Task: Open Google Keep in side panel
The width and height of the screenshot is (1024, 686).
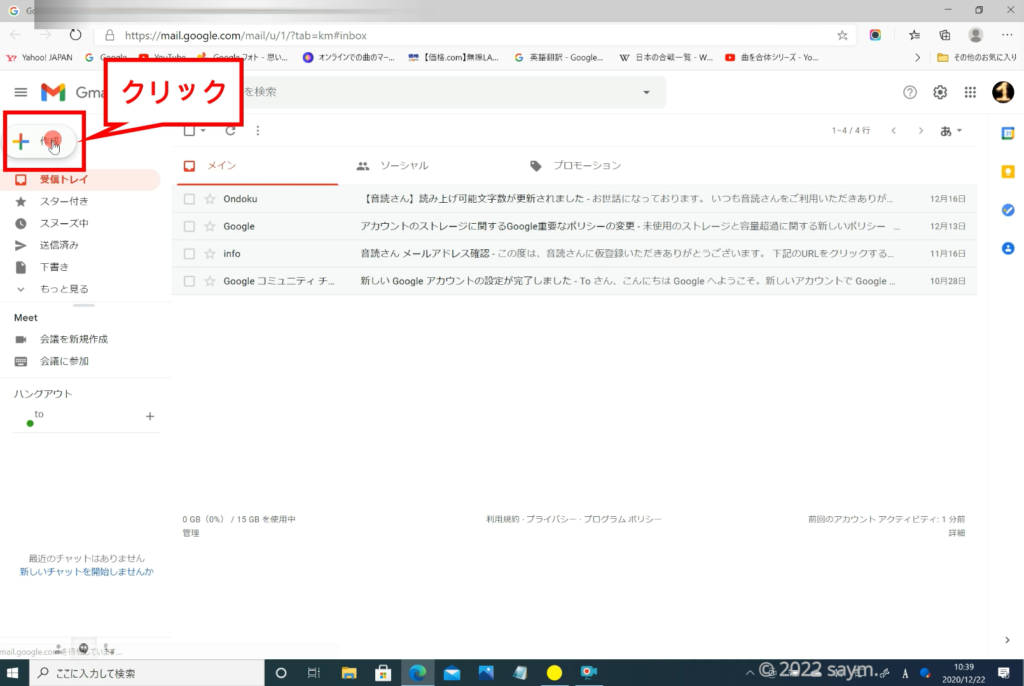Action: pos(1007,171)
